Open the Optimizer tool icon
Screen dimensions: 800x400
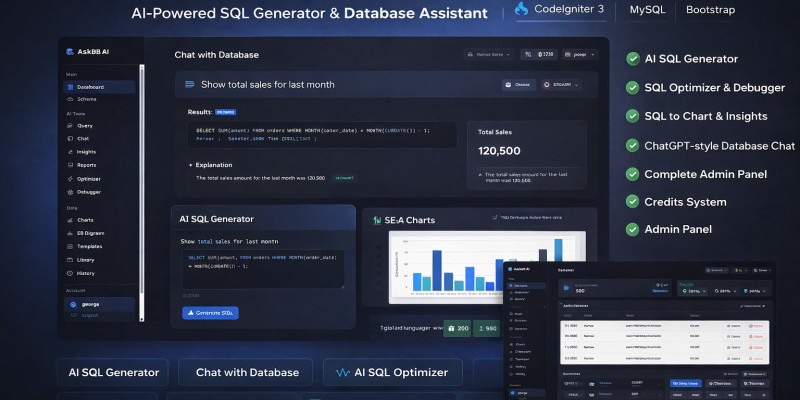pyautogui.click(x=69, y=178)
